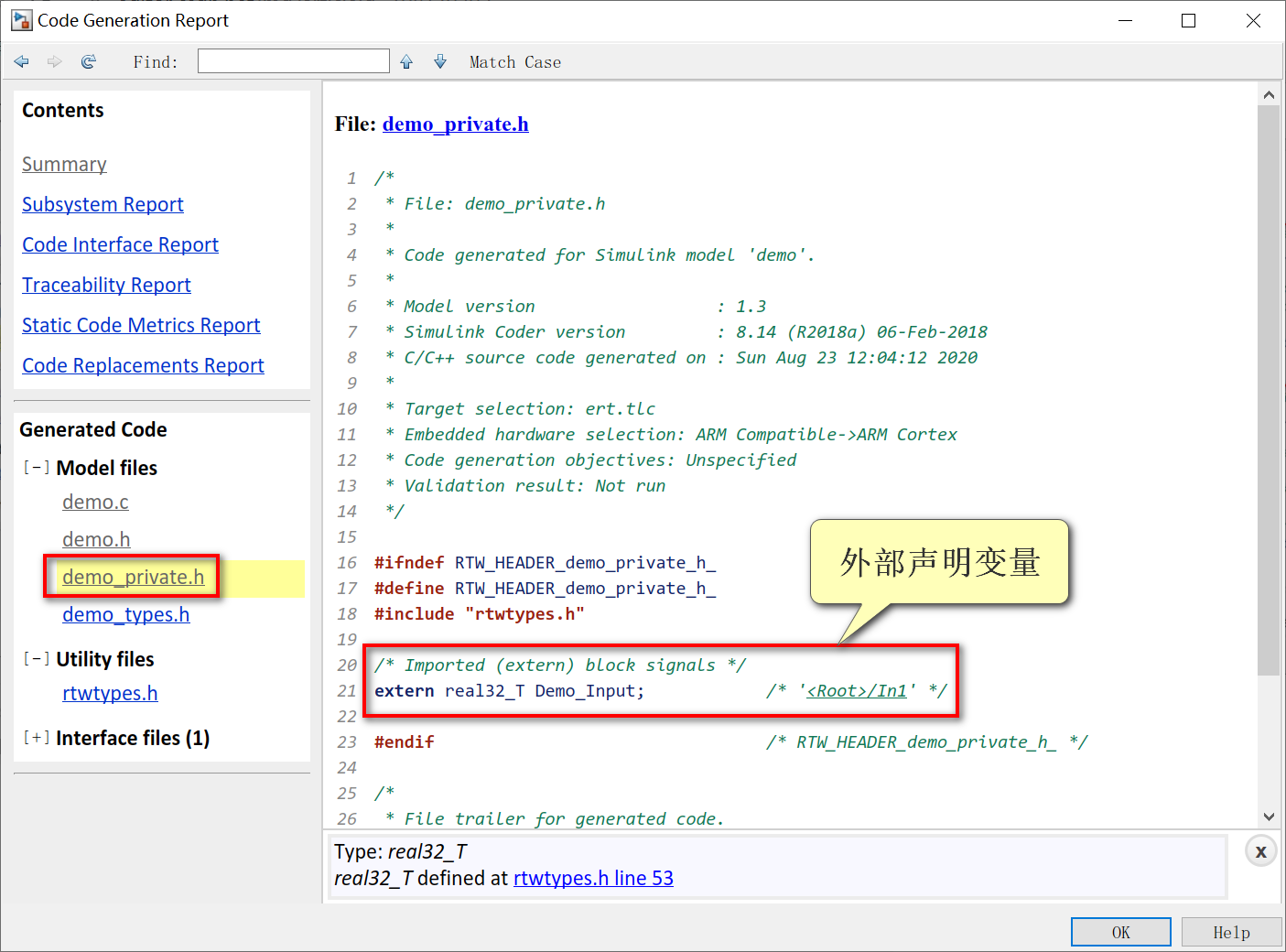Click the scroll up arrow of code view
This screenshot has width=1286, height=952.
1269,94
